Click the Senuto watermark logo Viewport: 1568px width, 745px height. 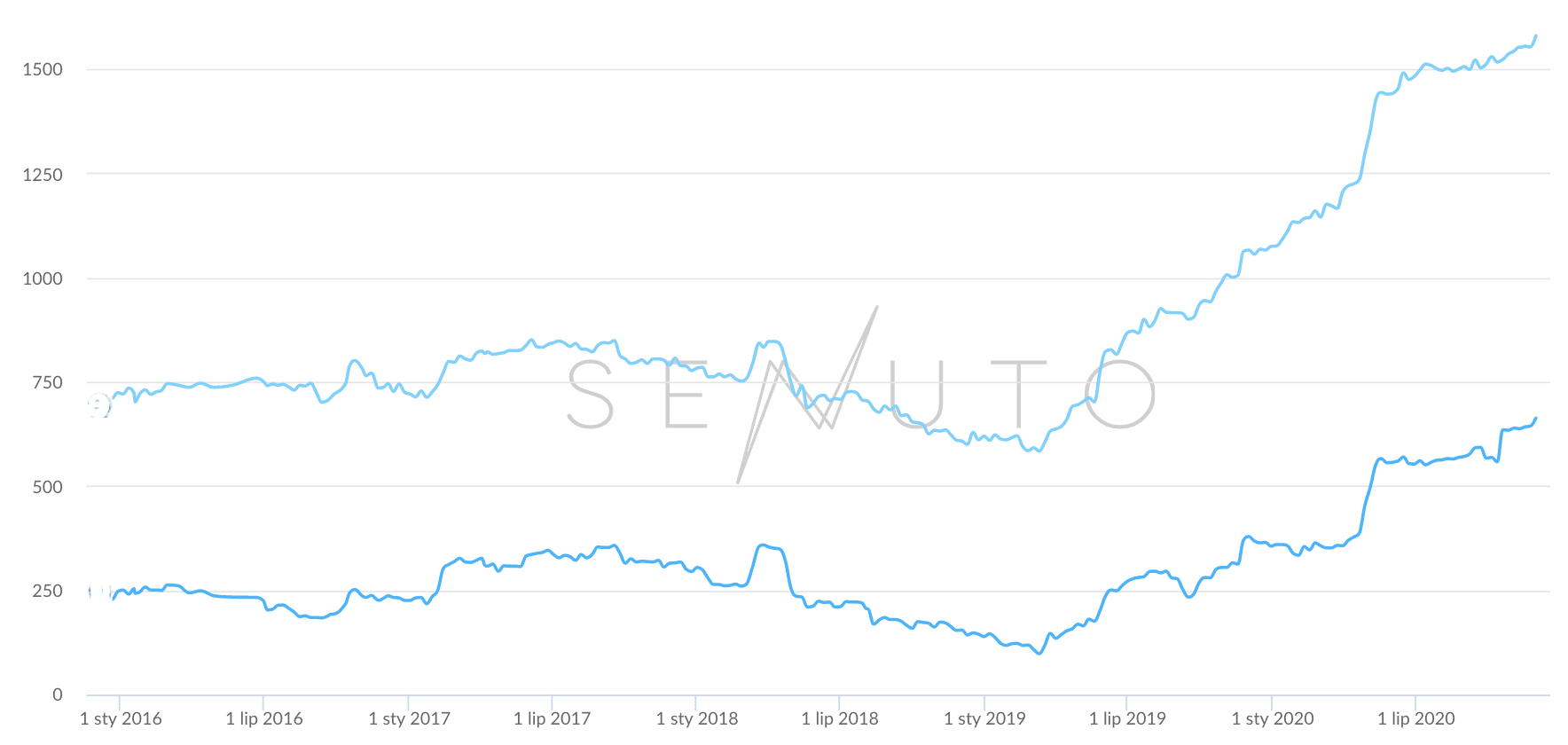click(860, 395)
